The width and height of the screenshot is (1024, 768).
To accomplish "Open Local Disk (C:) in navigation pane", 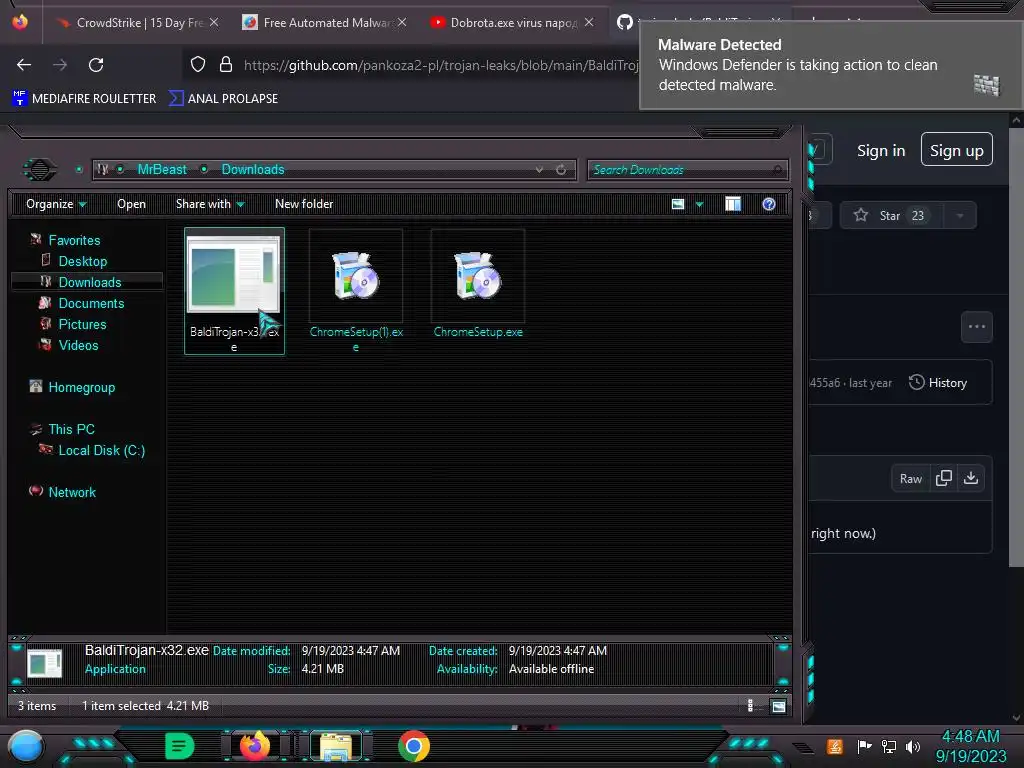I will click(x=101, y=450).
